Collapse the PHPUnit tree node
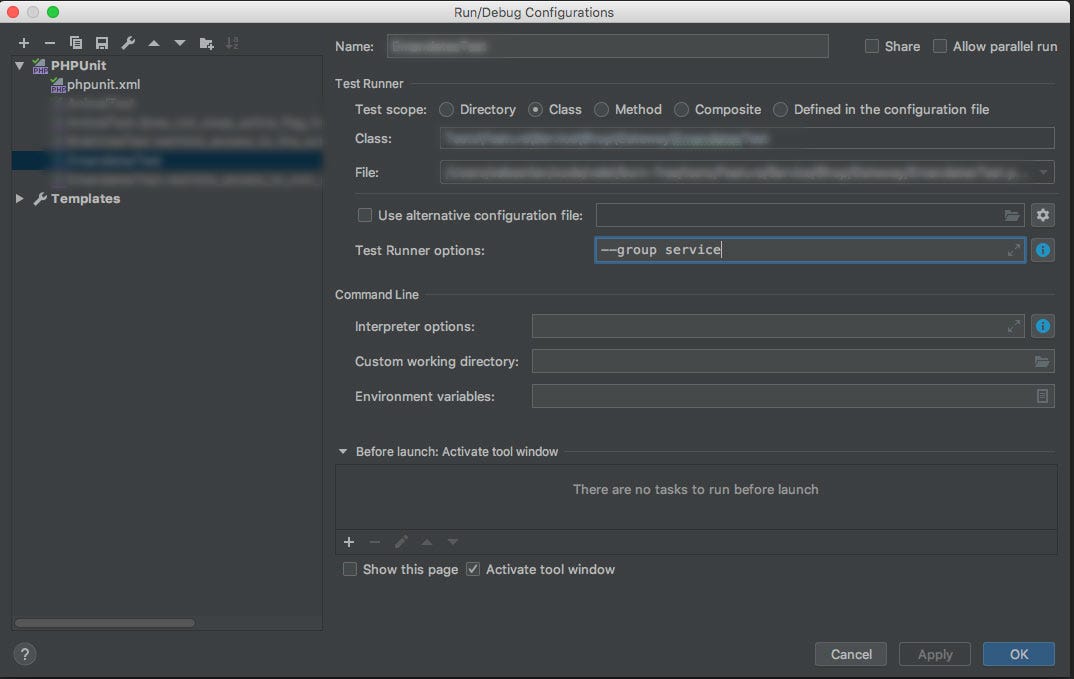Viewport: 1074px width, 679px height. click(x=20, y=66)
